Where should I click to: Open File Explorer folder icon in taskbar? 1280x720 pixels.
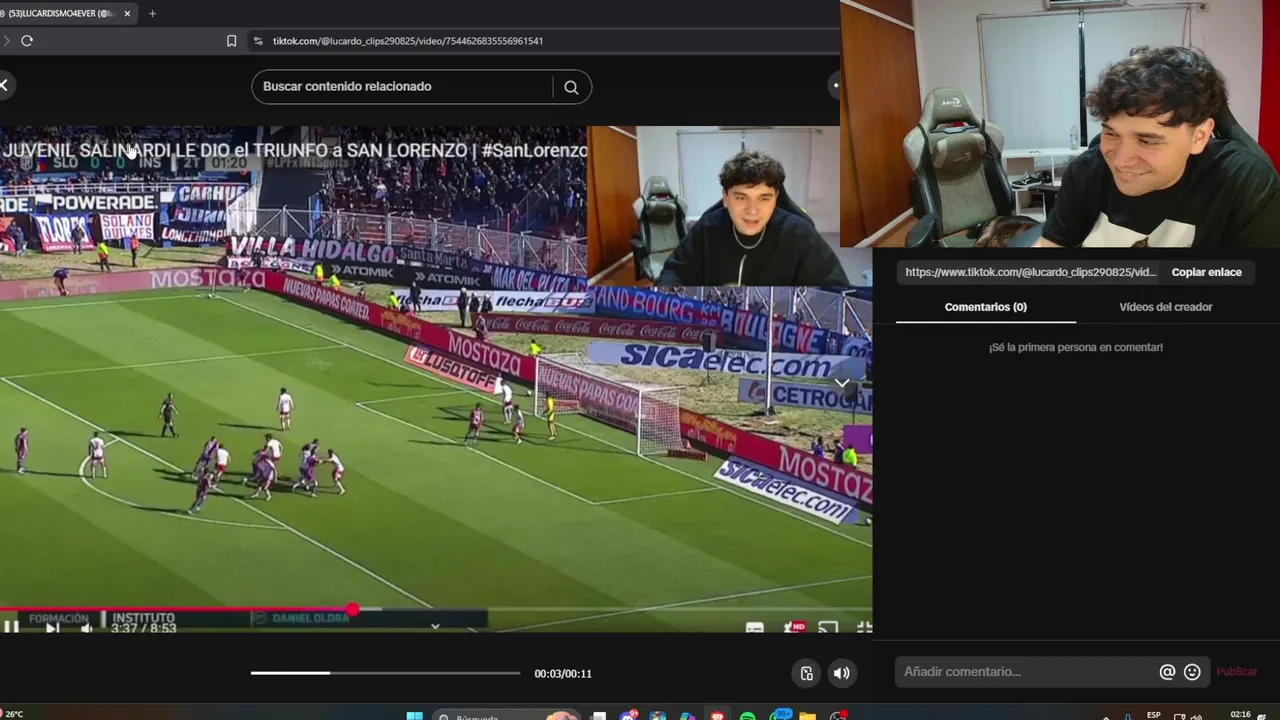pyautogui.click(x=807, y=716)
